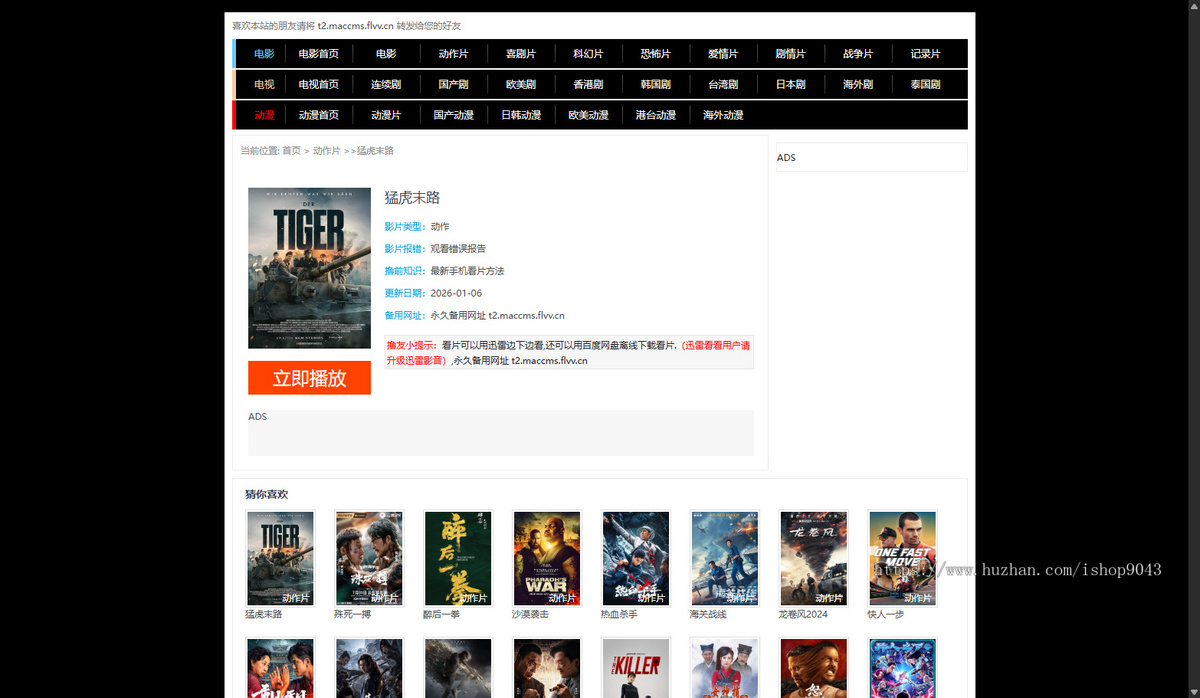Viewport: 1200px width, 698px height.
Task: Click 殊死一搏 title text link
Action: (352, 614)
